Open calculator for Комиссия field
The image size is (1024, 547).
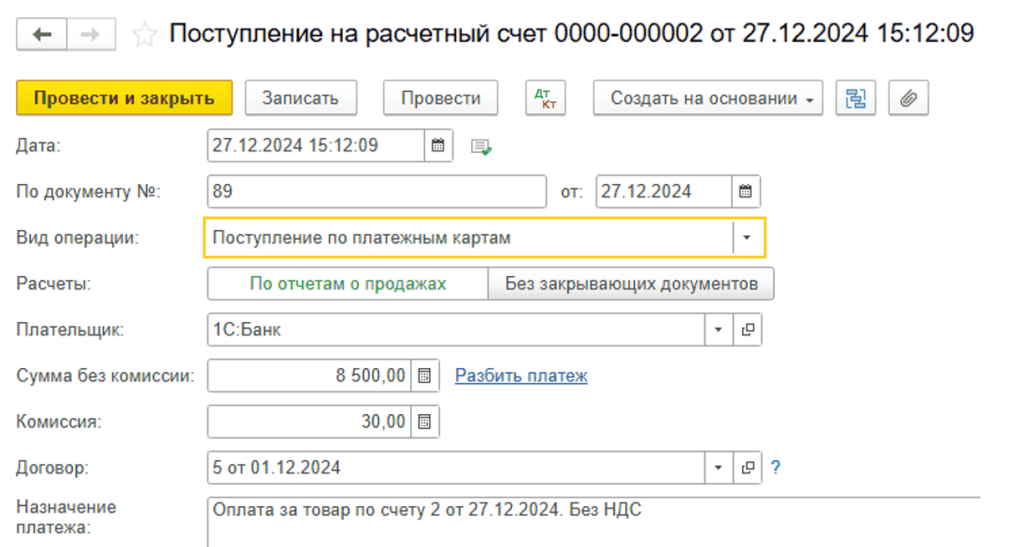(425, 422)
